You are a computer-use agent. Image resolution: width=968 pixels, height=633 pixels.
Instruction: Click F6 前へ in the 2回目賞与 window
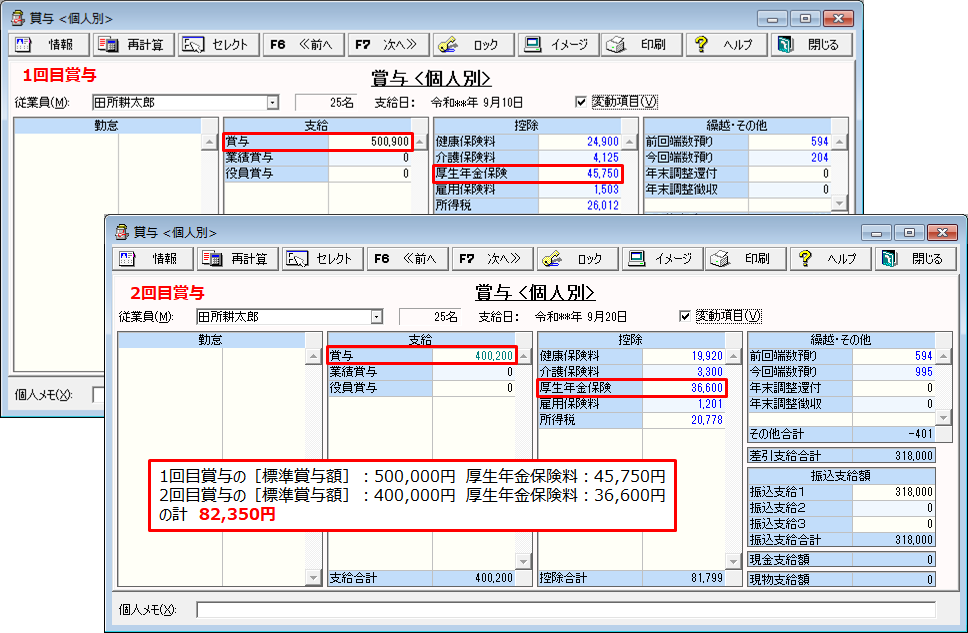[x=406, y=259]
